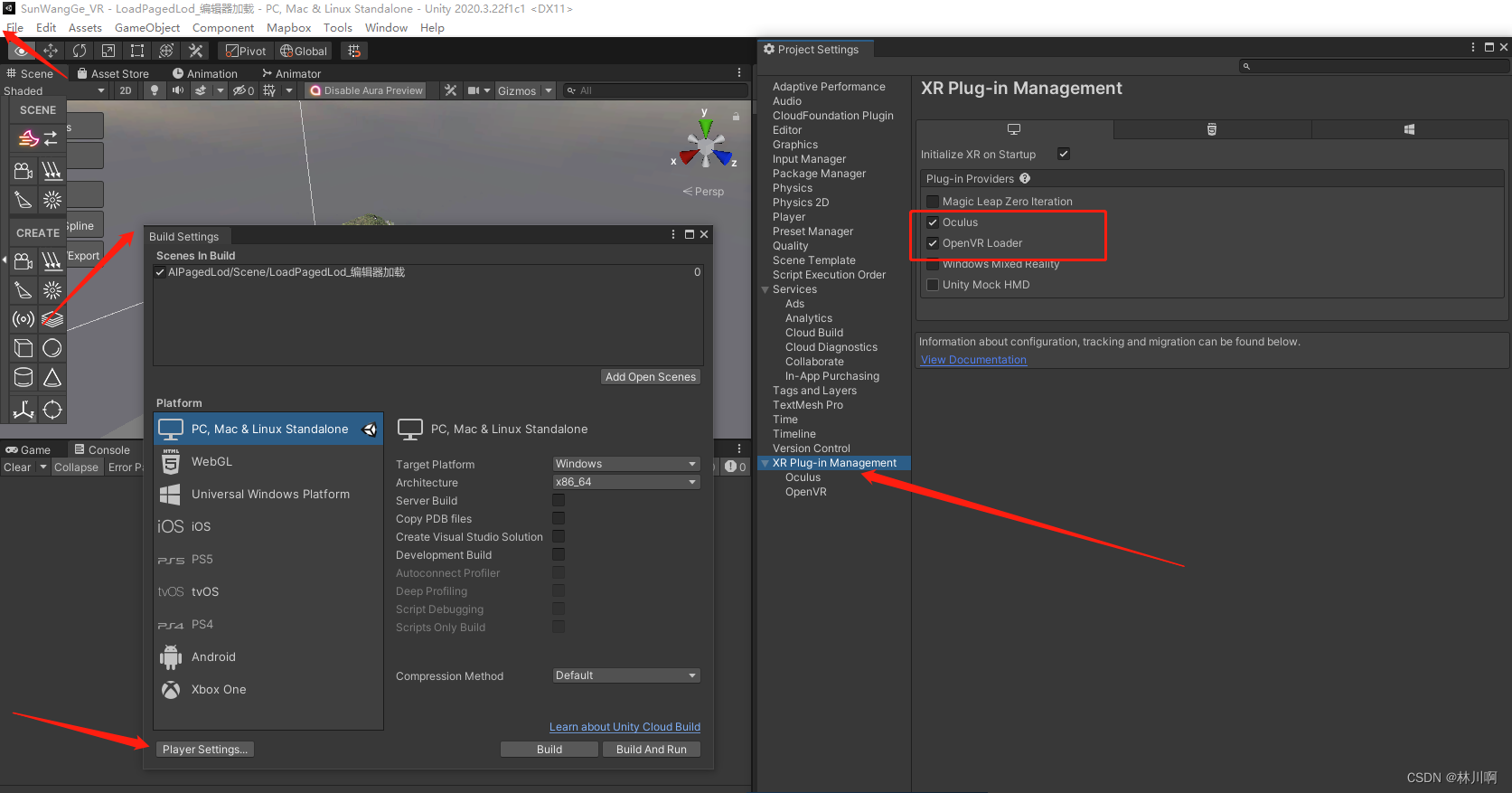
Task: Enable Server Build checkbox
Action: click(x=559, y=500)
